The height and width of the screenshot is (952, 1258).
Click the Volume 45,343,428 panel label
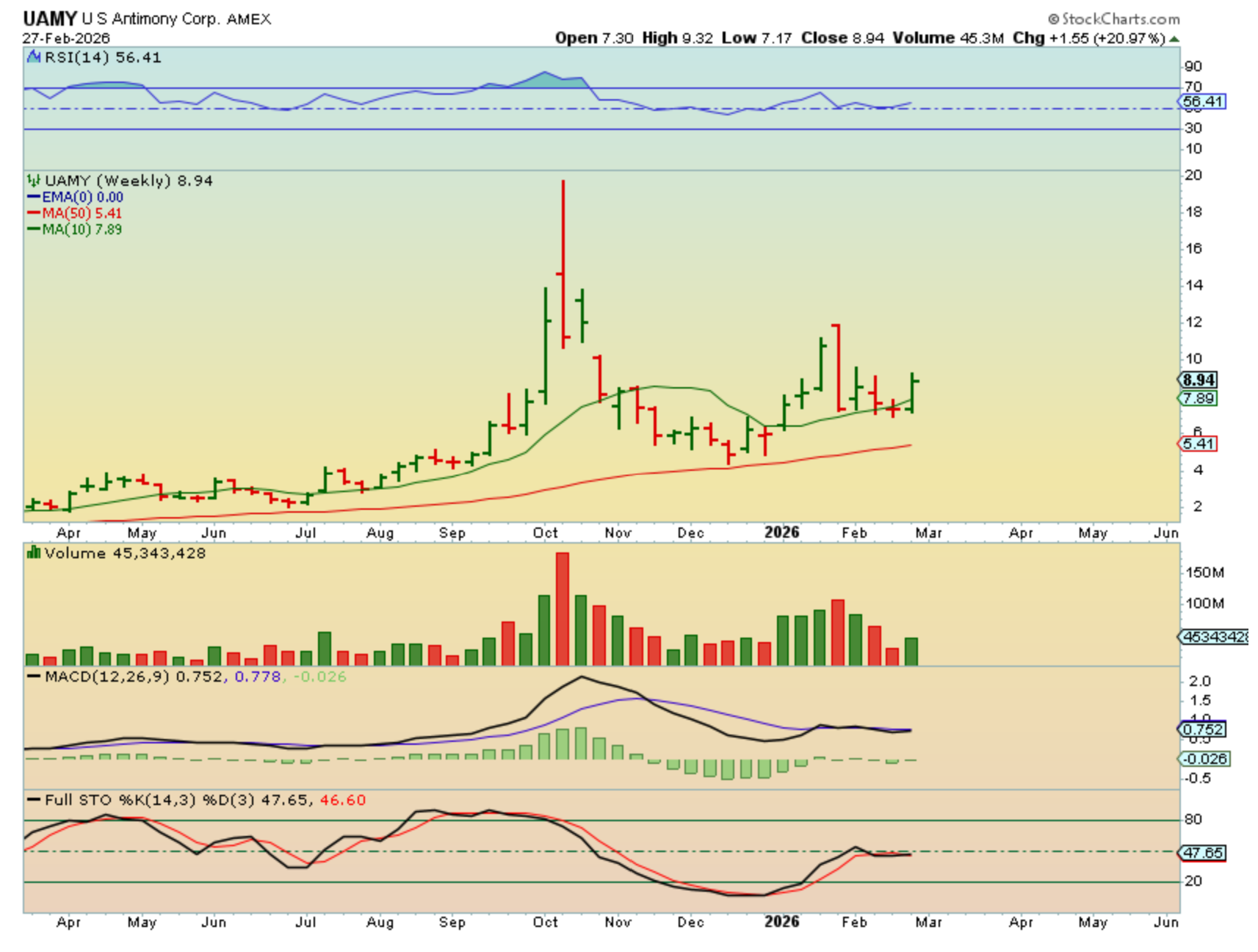[x=125, y=553]
